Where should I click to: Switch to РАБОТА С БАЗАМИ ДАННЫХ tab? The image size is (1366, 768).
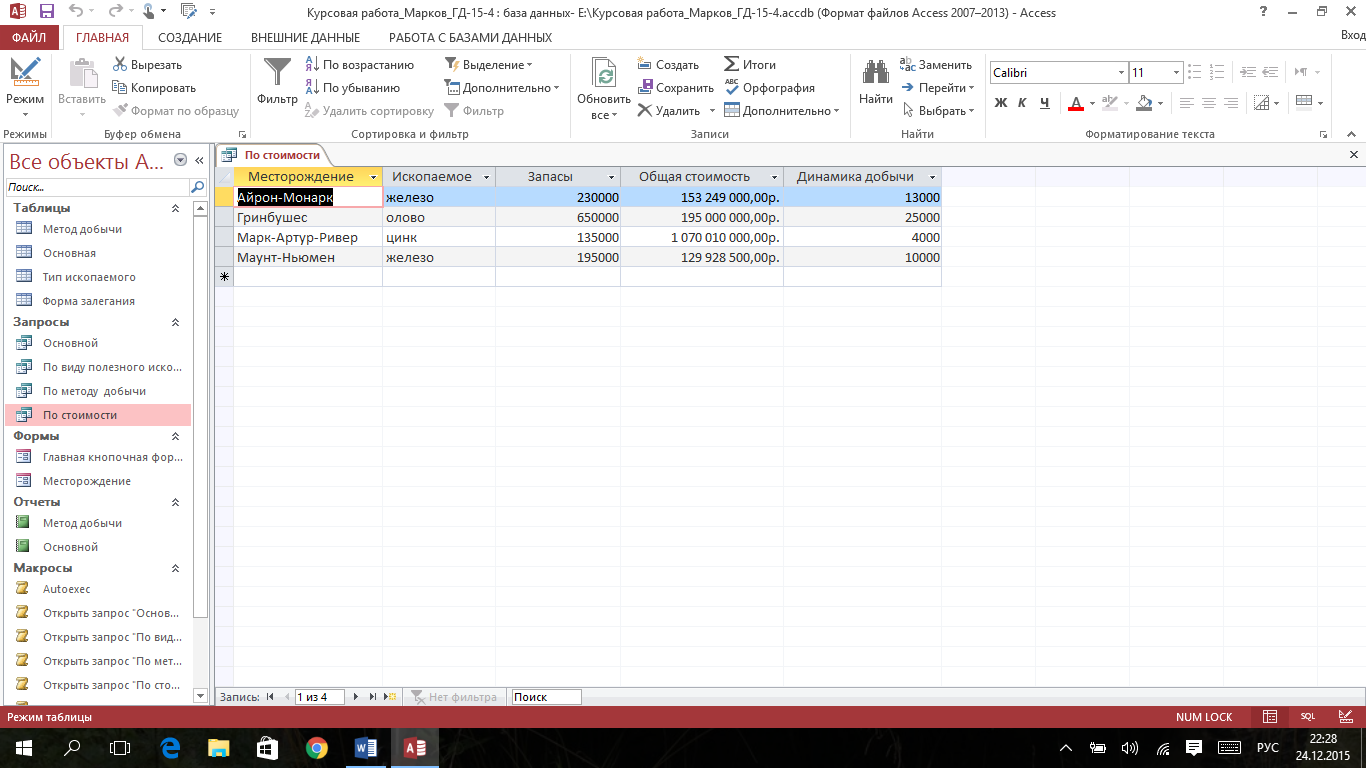point(470,37)
